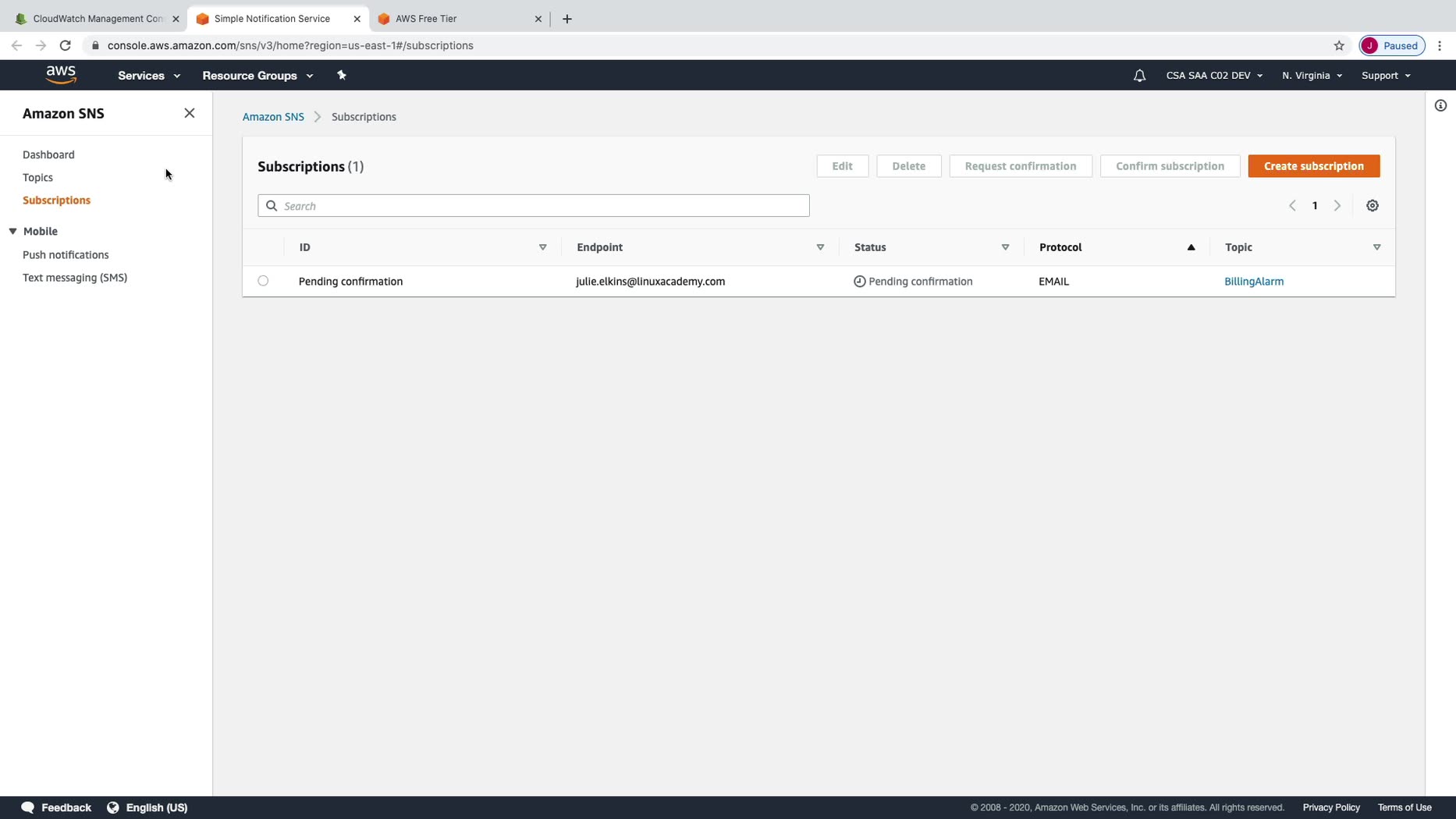Viewport: 1456px width, 819px height.
Task: Switch to the CloudWatch Management Console tab
Action: click(98, 19)
